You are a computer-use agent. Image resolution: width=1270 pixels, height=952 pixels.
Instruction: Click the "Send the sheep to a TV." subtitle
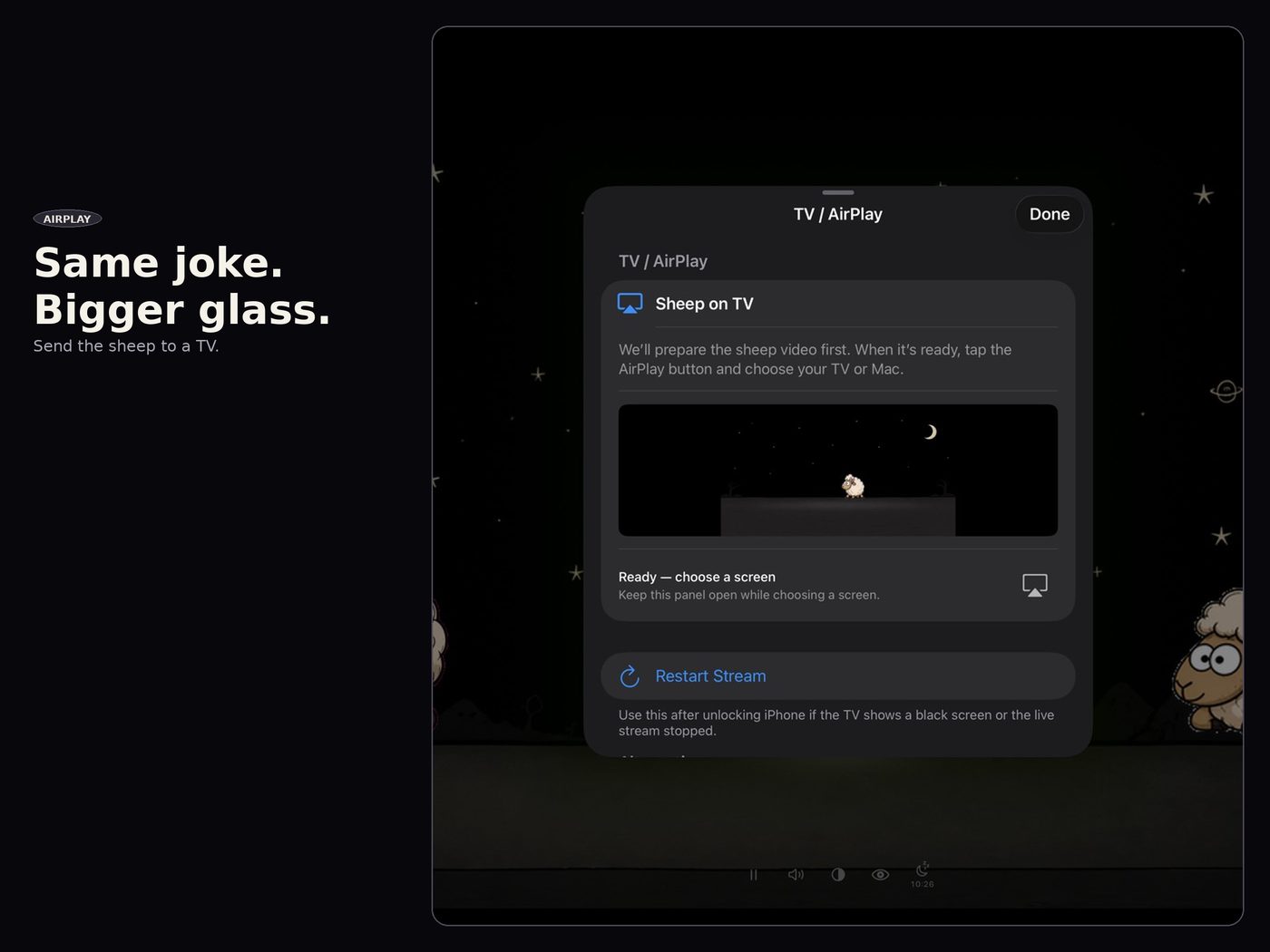[x=126, y=345]
